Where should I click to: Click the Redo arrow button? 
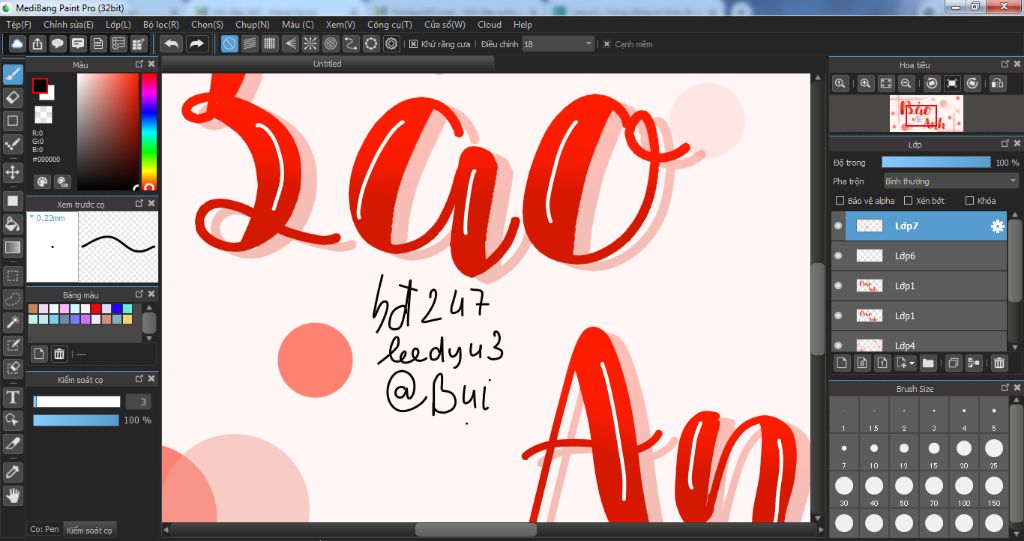point(196,44)
